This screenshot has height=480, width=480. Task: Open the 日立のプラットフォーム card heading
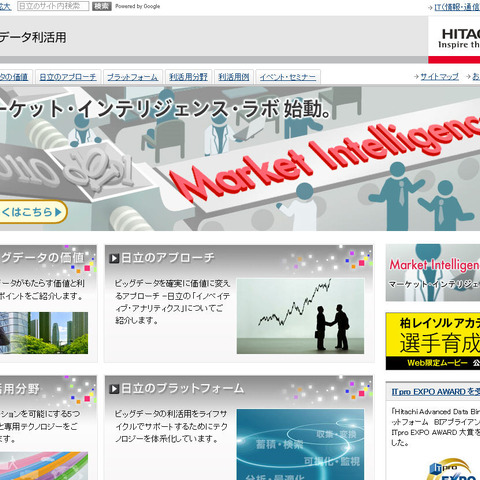[x=183, y=389]
